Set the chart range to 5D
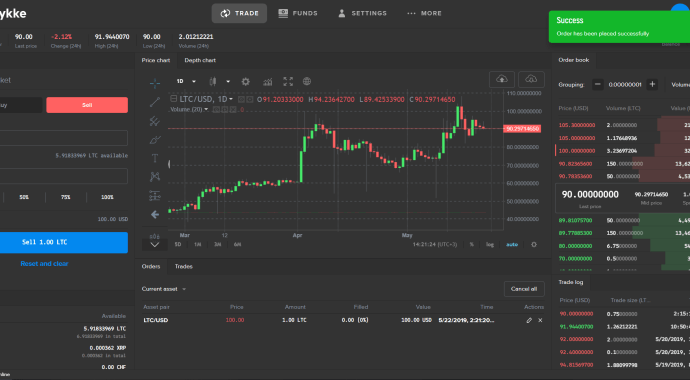The image size is (690, 380). (178, 245)
